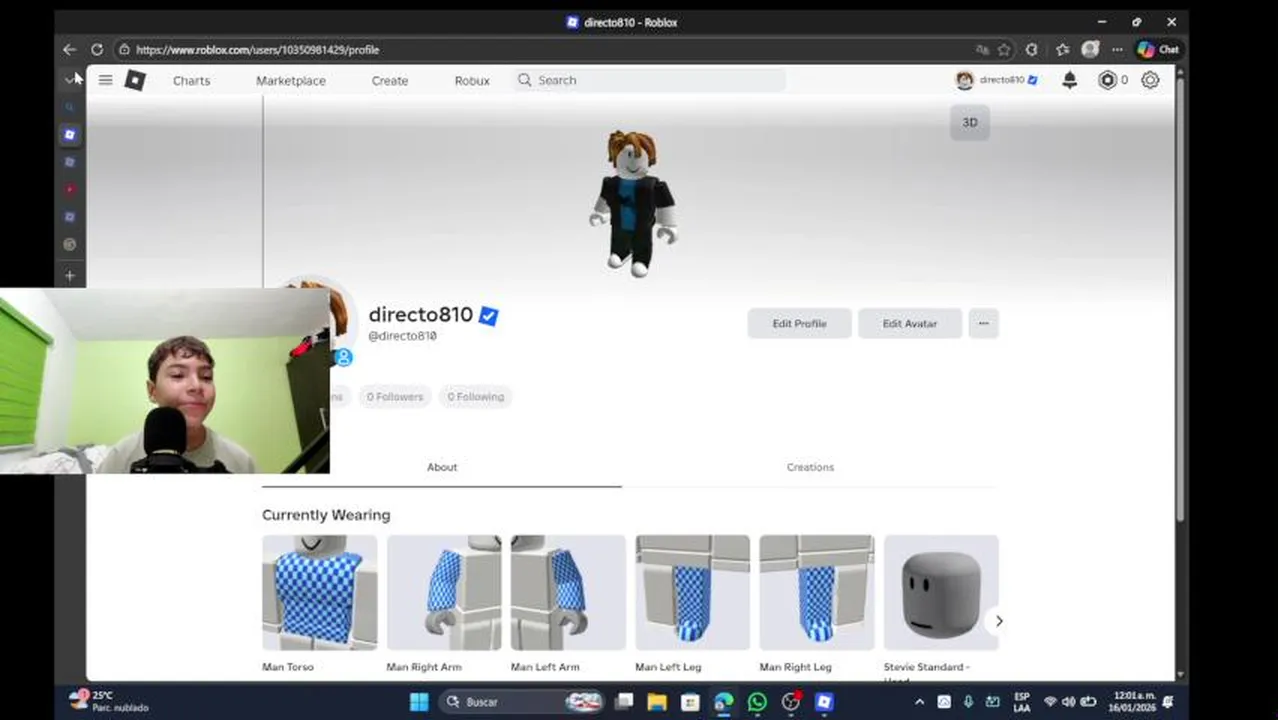Click the directo810 username in the top bar
Screen dimensions: 1278x720
pyautogui.click(x=1001, y=80)
